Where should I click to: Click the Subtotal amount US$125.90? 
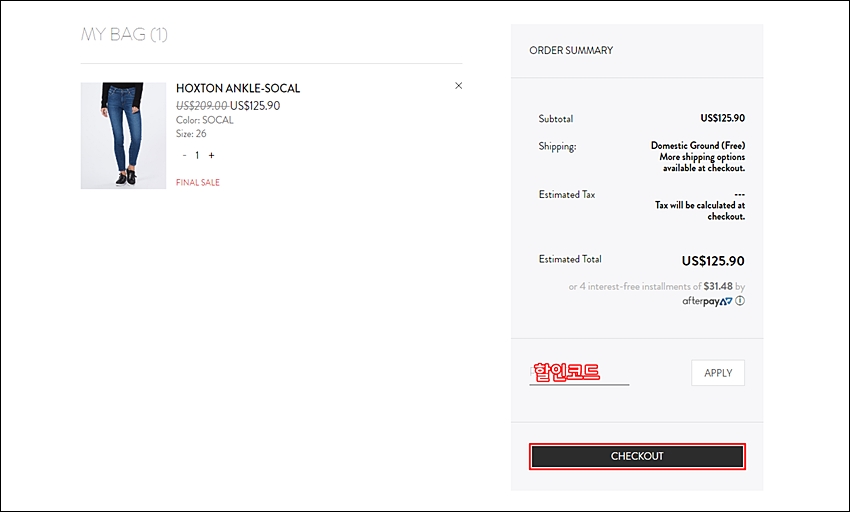click(x=723, y=118)
